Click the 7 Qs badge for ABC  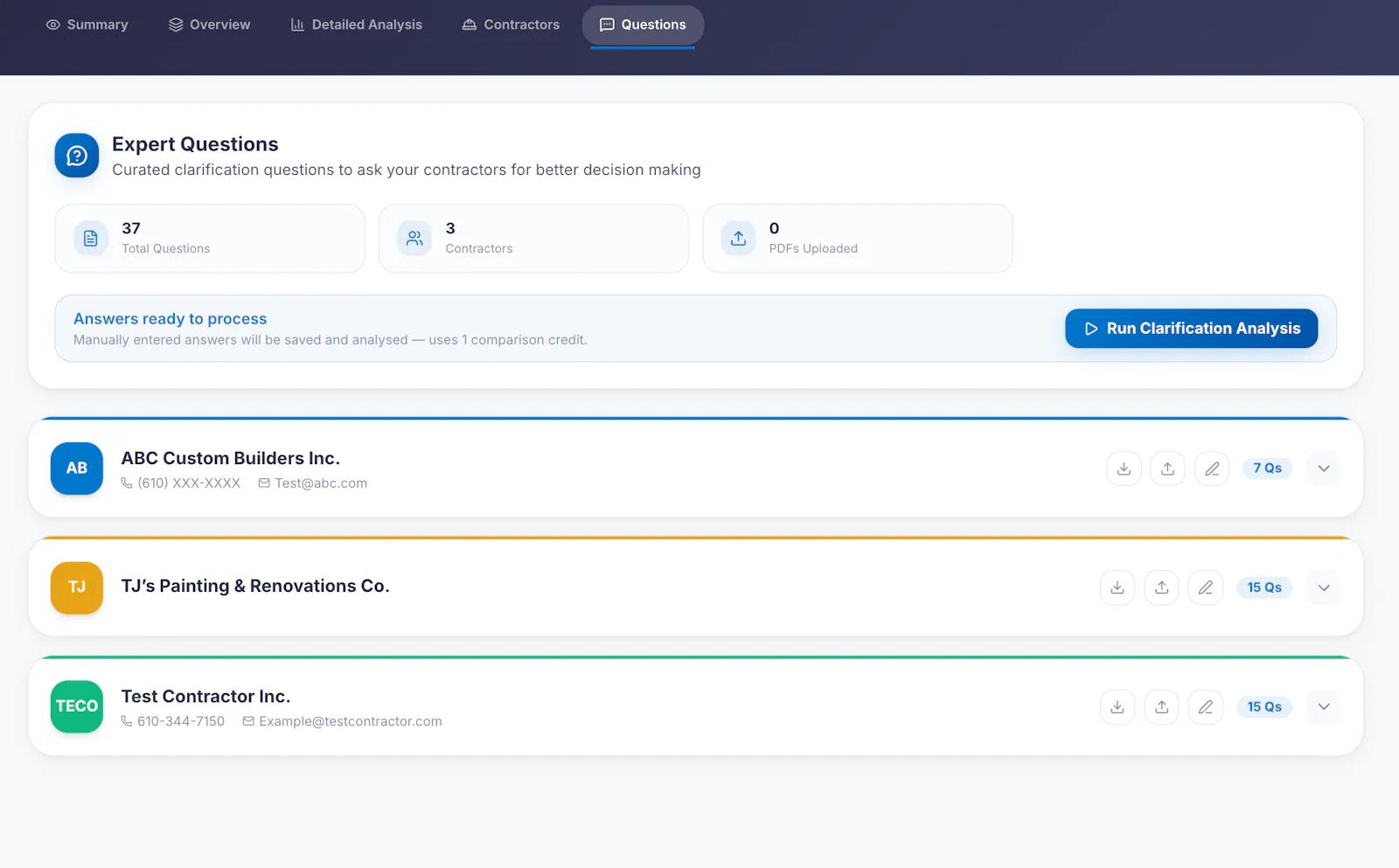1267,469
